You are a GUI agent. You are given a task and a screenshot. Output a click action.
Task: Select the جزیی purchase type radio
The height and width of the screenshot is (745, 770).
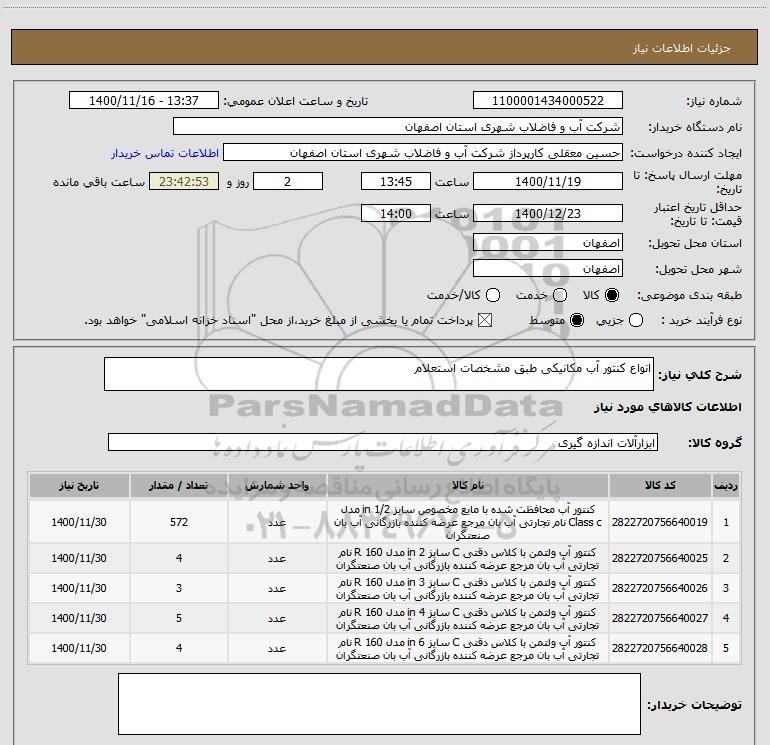[x=636, y=321]
